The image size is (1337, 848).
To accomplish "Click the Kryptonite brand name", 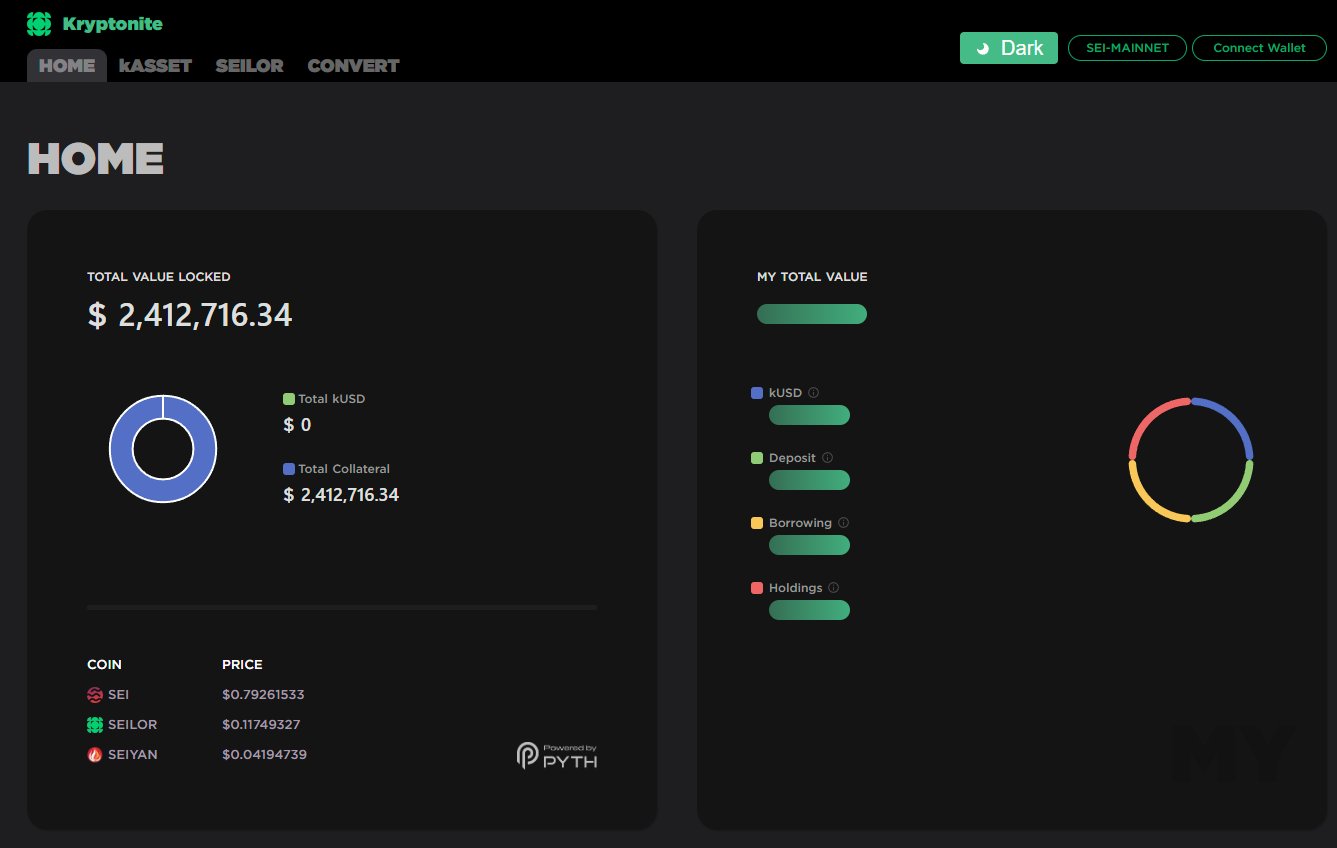I will coord(113,23).
